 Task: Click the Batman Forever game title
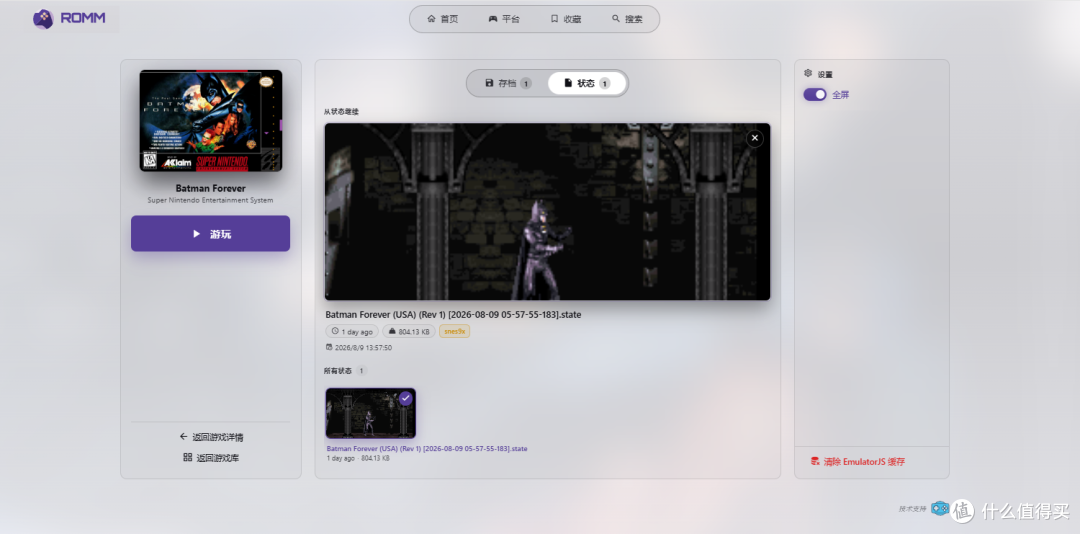click(x=210, y=188)
